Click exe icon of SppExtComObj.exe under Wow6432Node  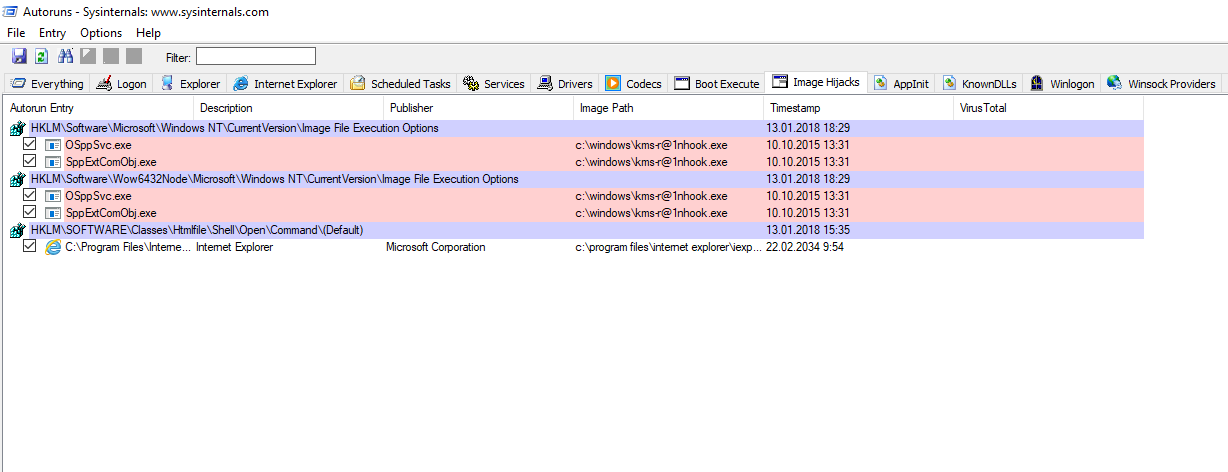pyautogui.click(x=53, y=213)
